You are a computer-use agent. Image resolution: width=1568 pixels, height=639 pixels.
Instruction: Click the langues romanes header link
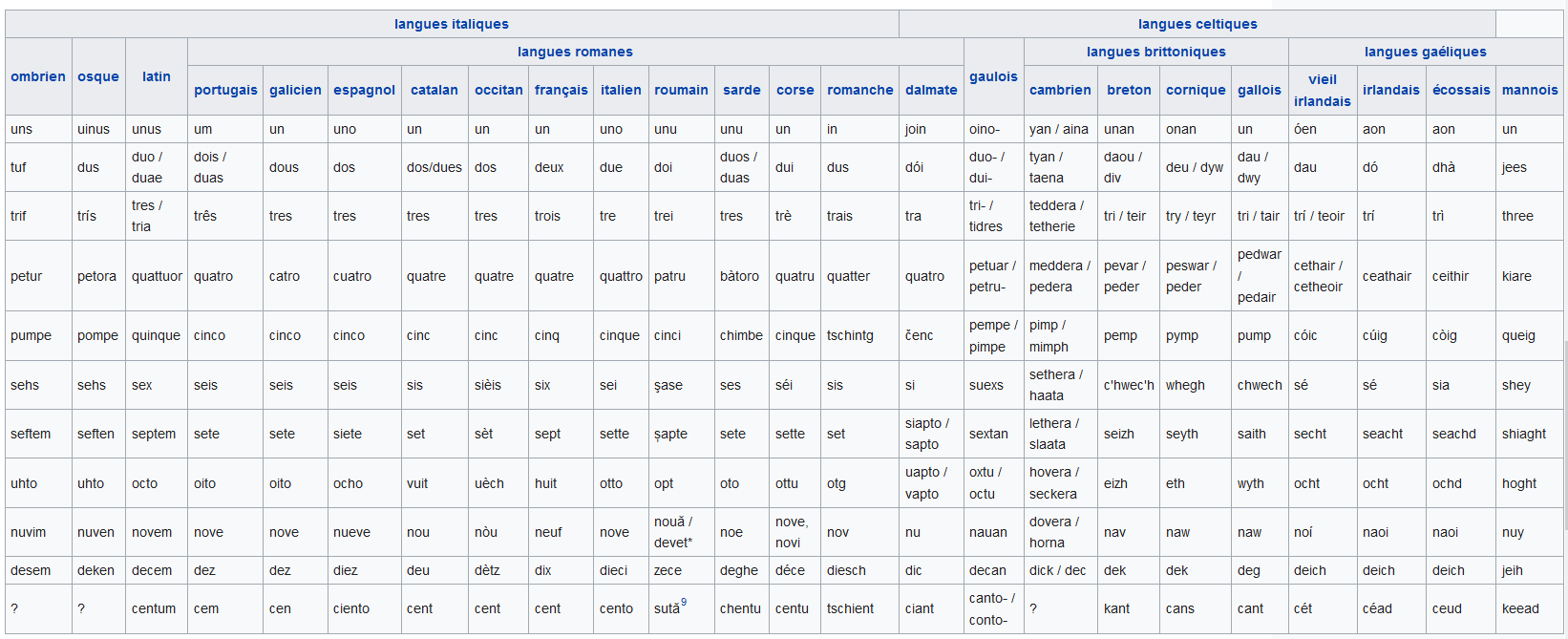point(575,52)
